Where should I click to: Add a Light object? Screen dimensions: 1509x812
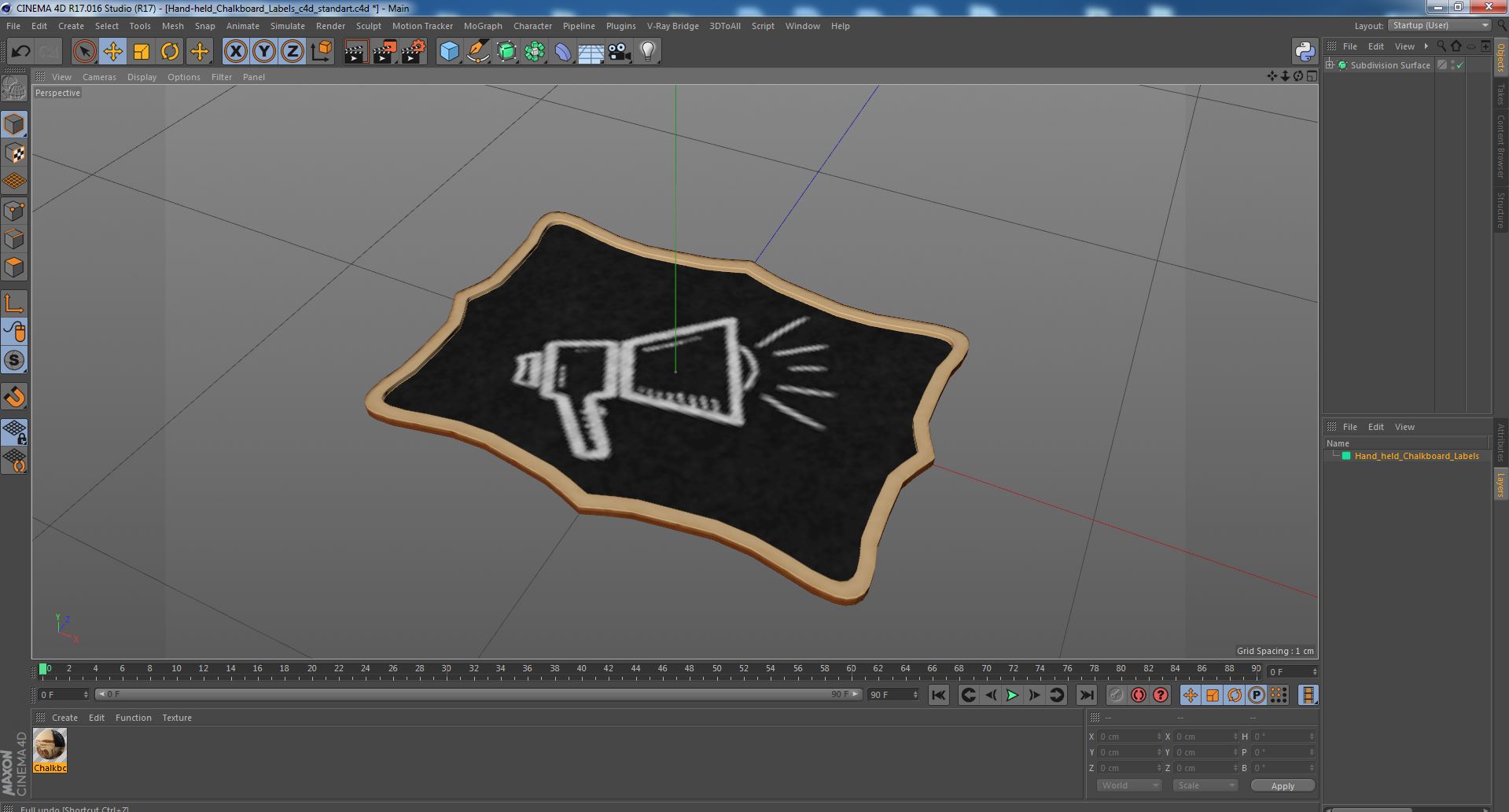[x=647, y=52]
